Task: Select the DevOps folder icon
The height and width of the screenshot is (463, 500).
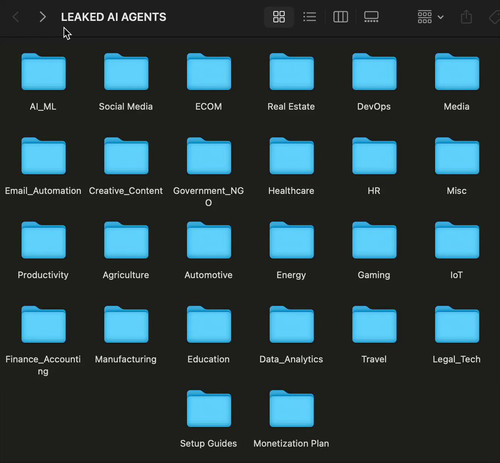Action: [x=374, y=72]
